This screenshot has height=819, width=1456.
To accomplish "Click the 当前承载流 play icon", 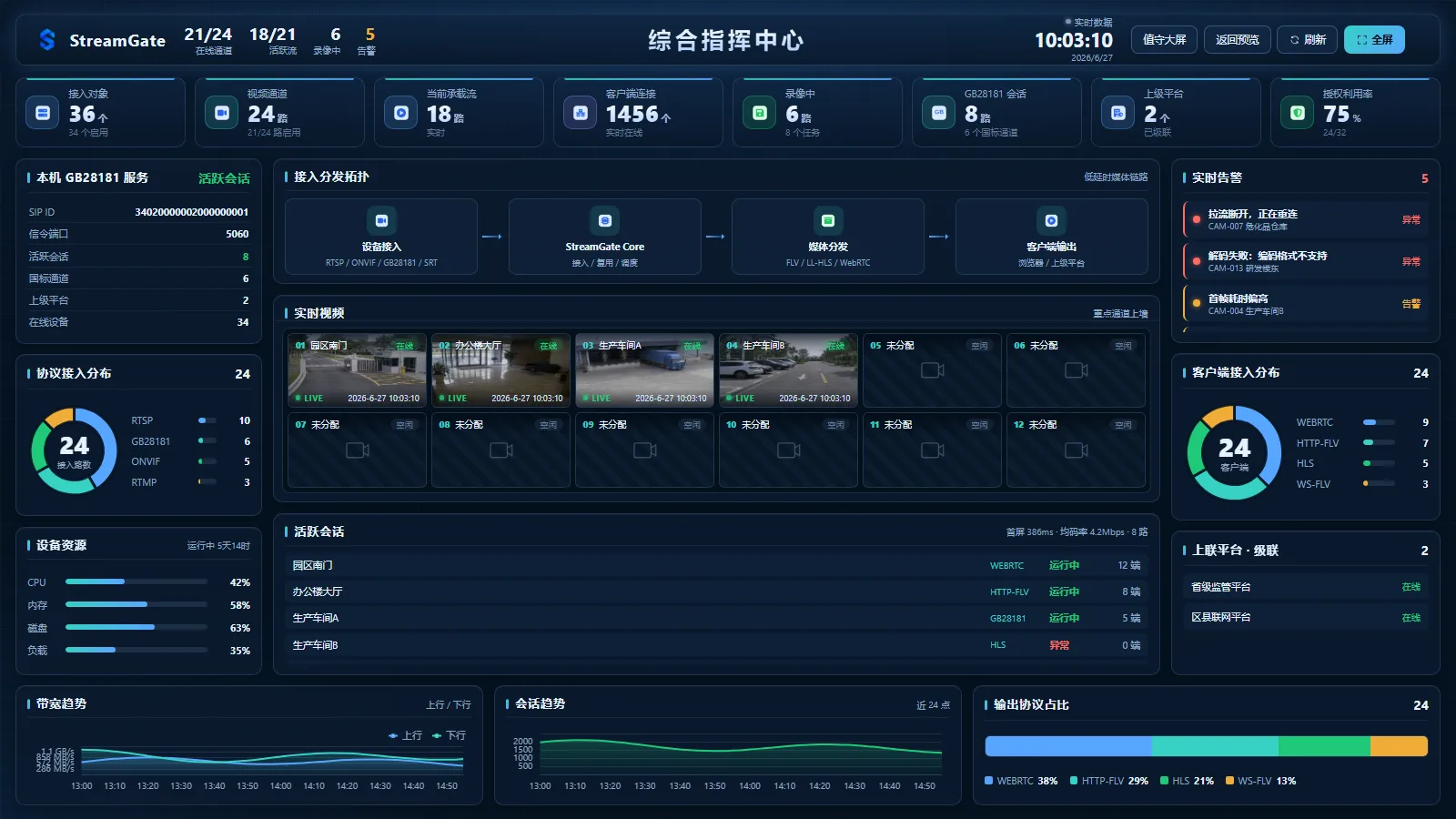I will pyautogui.click(x=400, y=113).
